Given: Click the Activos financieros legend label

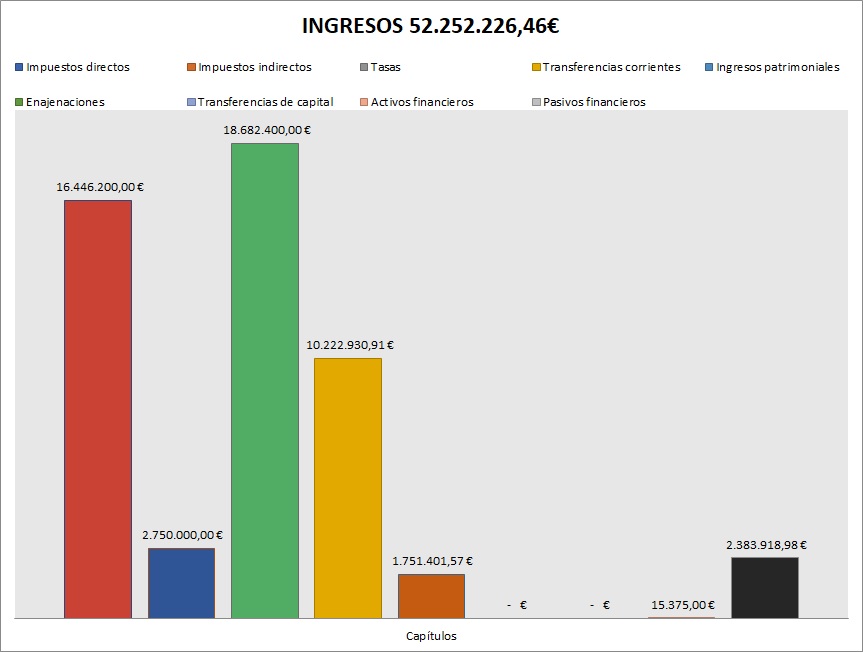Looking at the screenshot, I should tap(422, 102).
